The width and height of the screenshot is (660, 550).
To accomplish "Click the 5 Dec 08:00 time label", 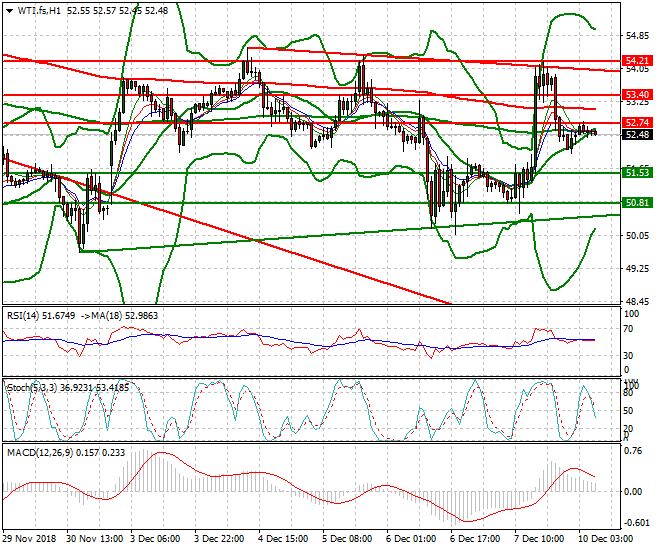I will (x=347, y=539).
